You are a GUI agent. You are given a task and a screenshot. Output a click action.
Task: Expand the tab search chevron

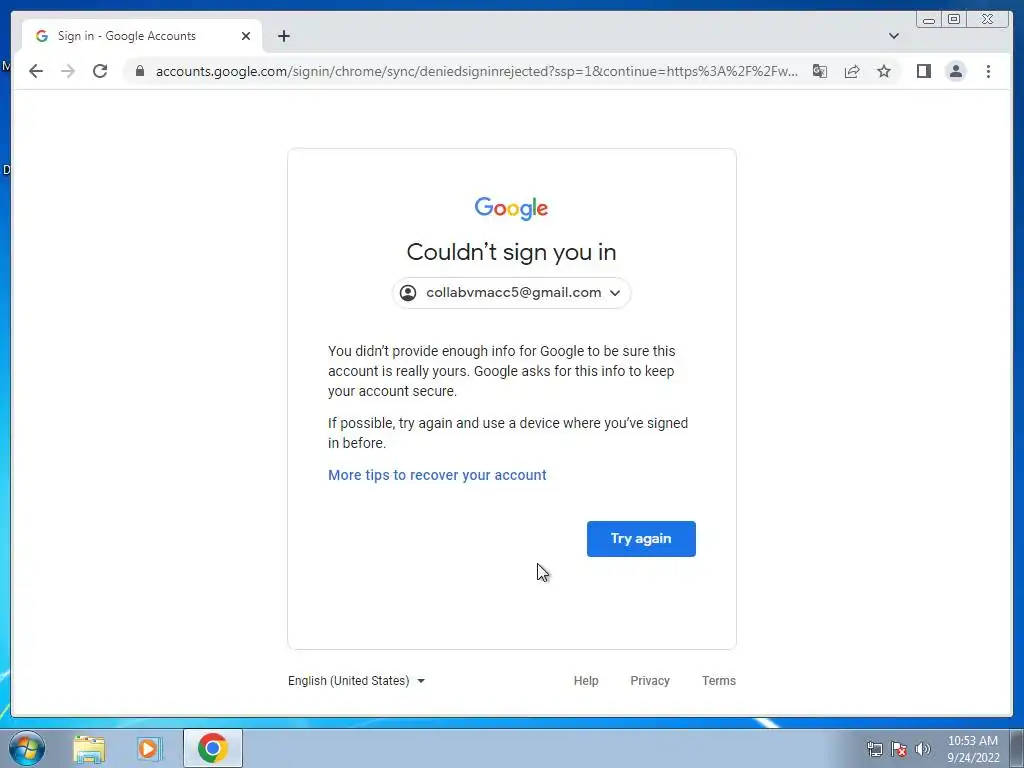tap(894, 36)
